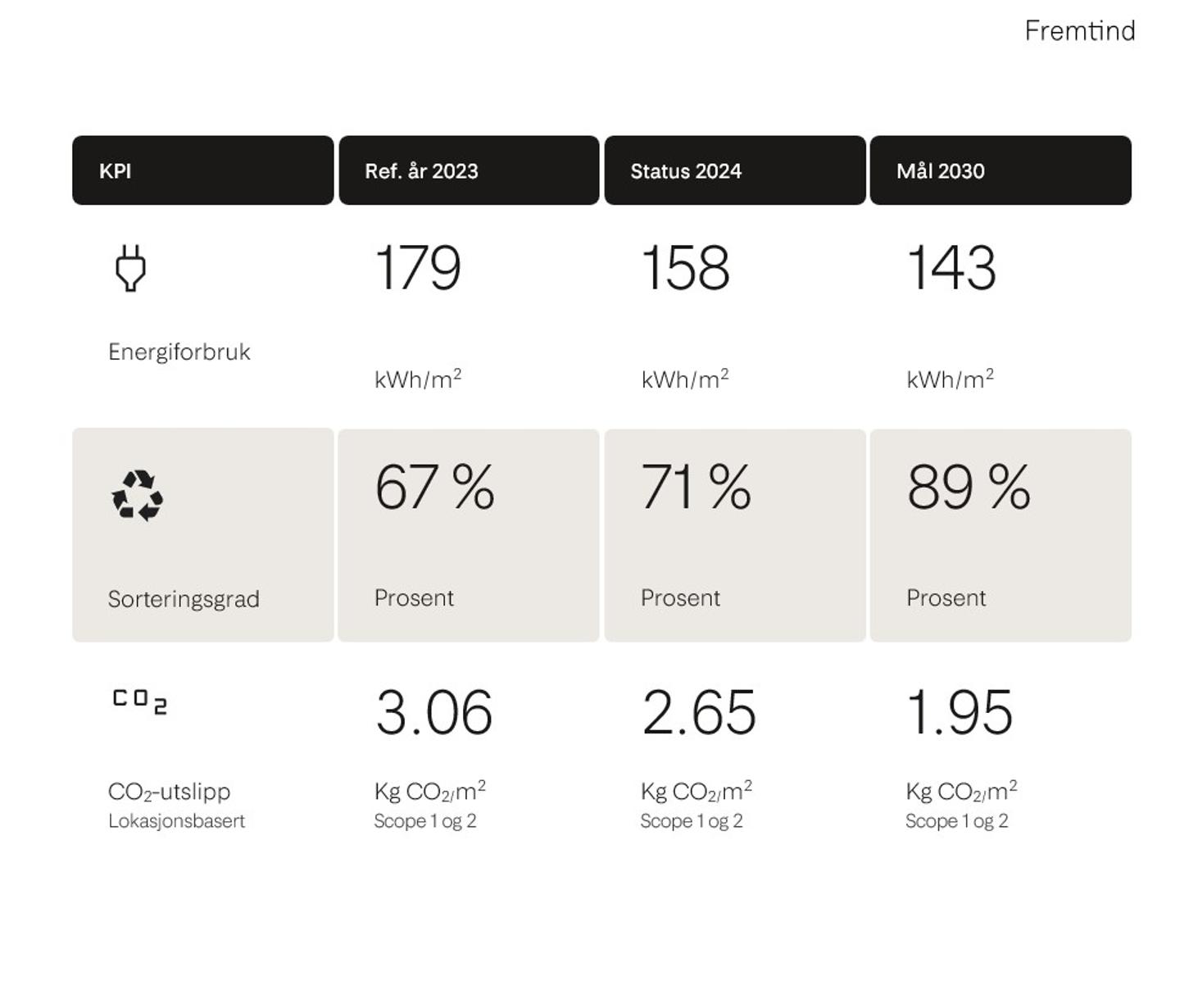Screen dimensions: 1180x1008
Task: Click the 67 % sorting reference card
Action: pos(468,534)
